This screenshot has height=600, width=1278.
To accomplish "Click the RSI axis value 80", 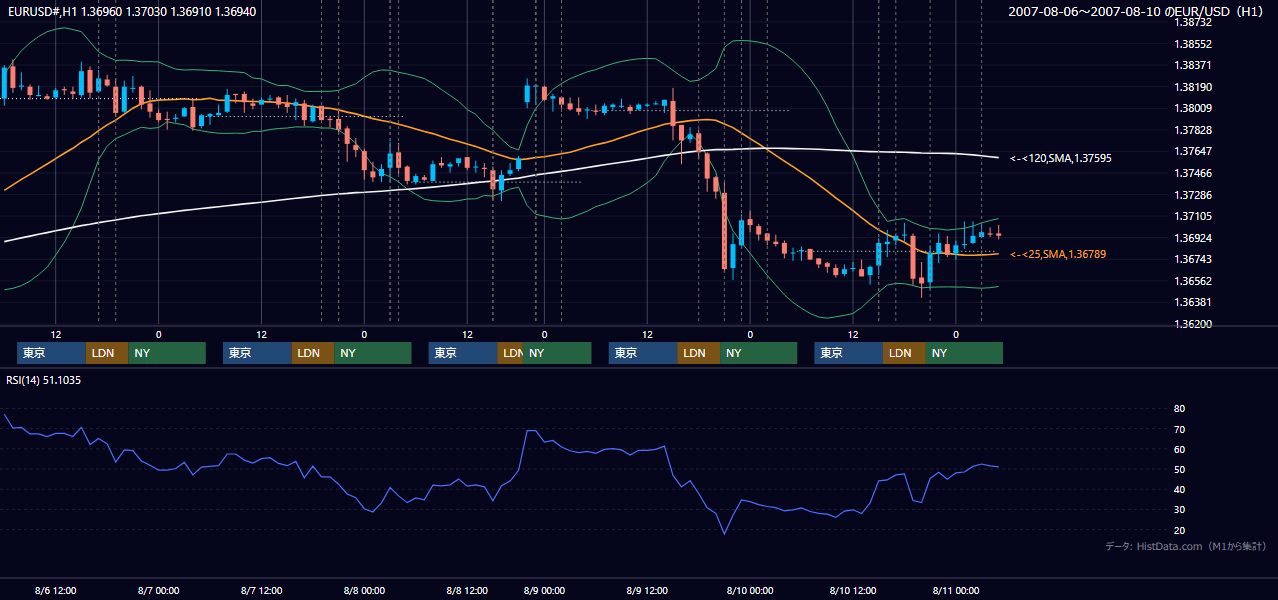I will click(x=1180, y=409).
